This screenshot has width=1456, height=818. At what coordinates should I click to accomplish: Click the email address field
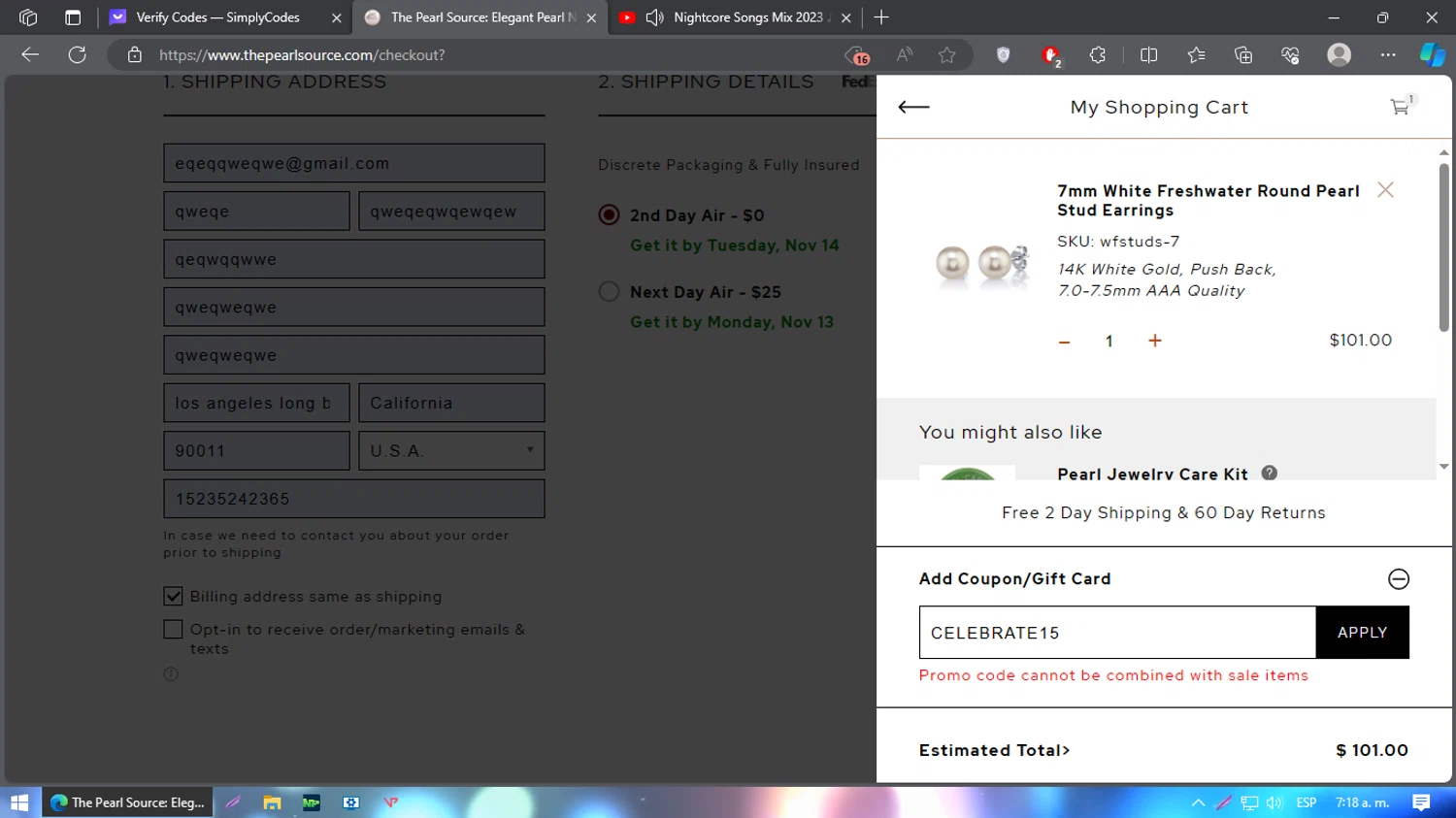(x=354, y=163)
